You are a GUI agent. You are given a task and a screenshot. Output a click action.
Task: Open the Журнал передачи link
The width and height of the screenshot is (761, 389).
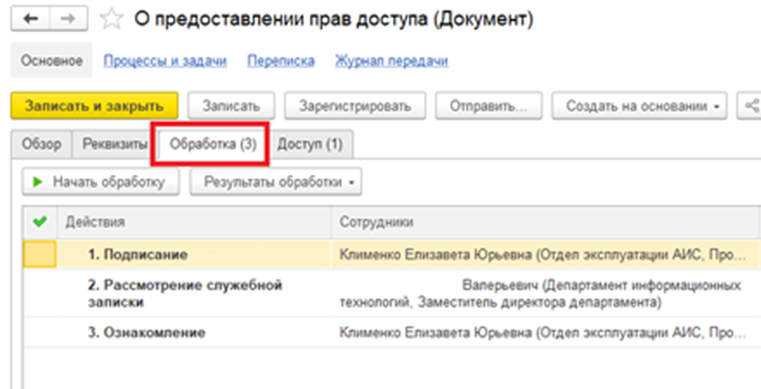coord(391,61)
